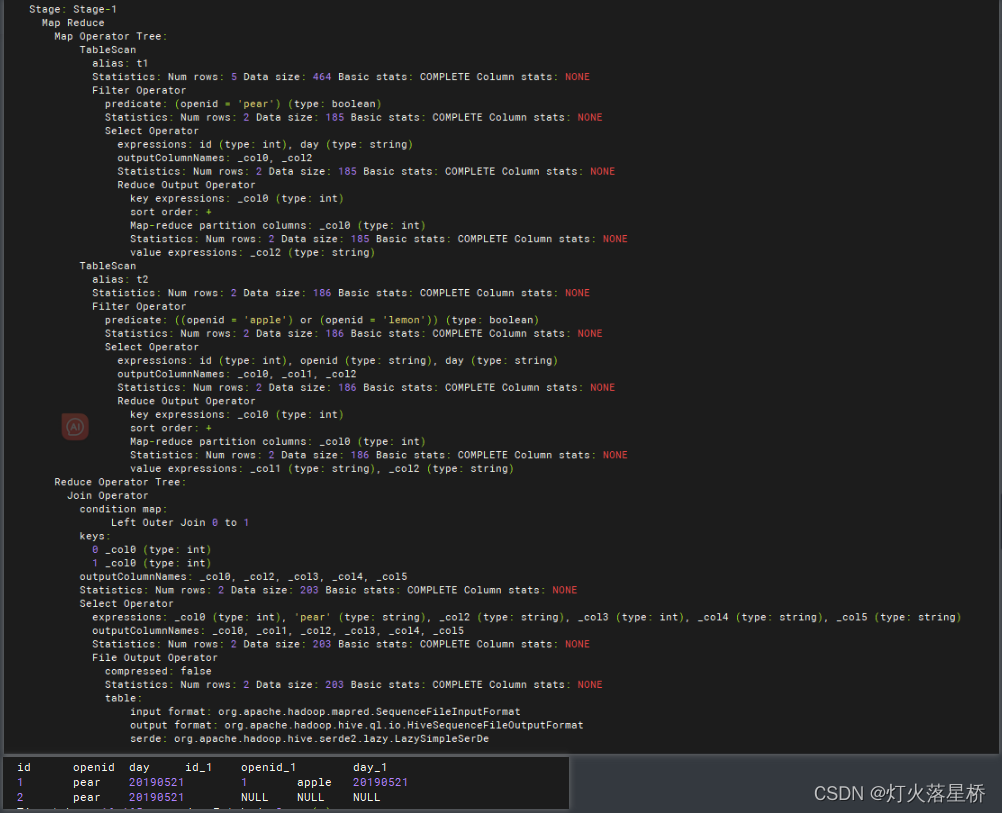Click the 'keys:' line
The image size is (1002, 813).
(95, 536)
